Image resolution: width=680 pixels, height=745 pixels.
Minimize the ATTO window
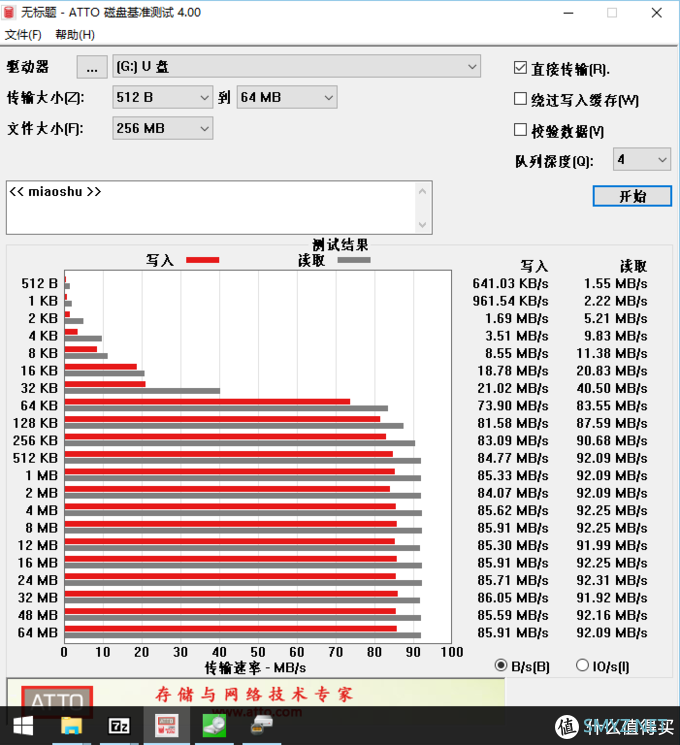(568, 13)
